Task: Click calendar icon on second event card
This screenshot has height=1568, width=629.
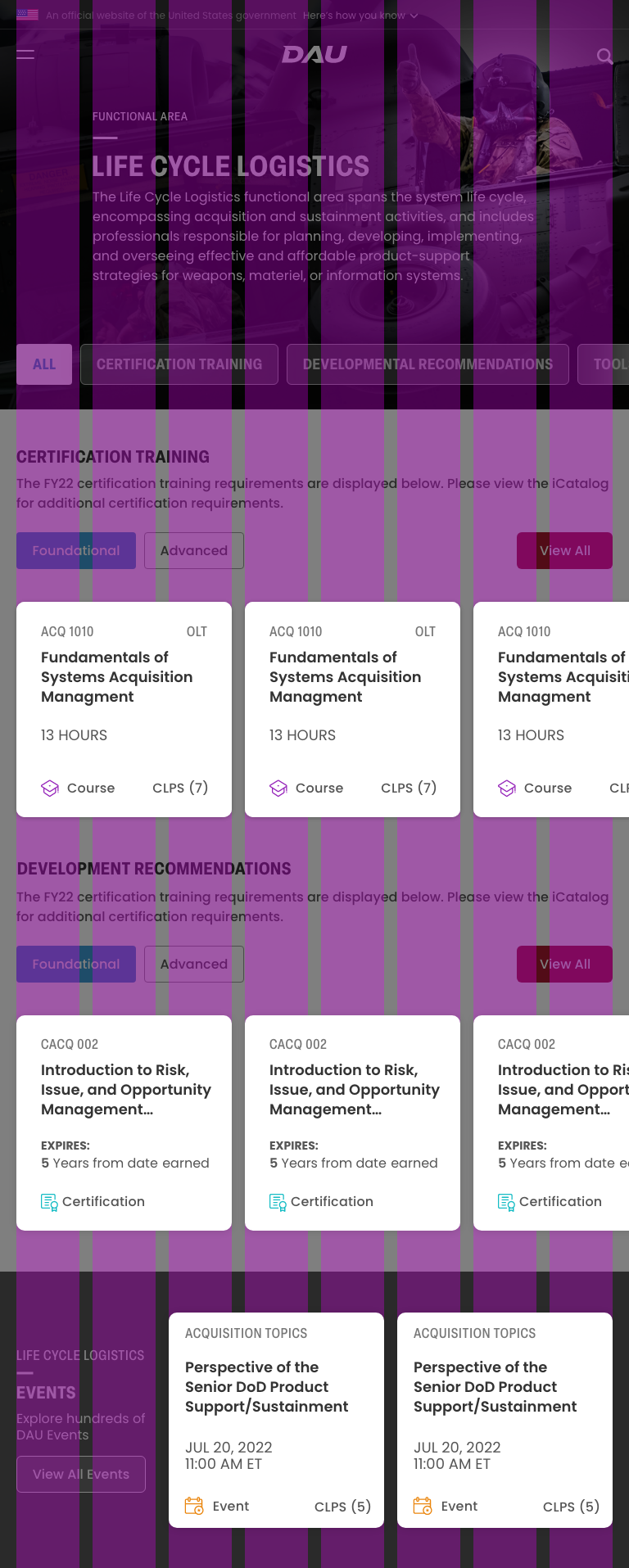Action: [x=423, y=1506]
